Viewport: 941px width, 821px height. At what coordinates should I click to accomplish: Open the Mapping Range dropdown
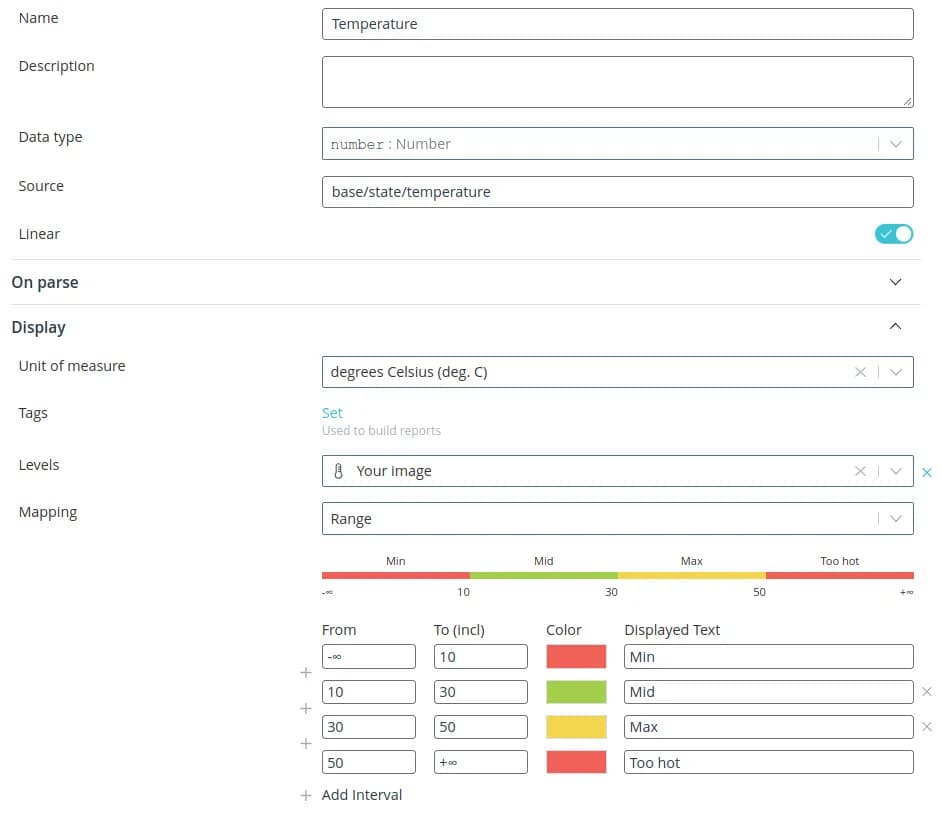coord(895,519)
